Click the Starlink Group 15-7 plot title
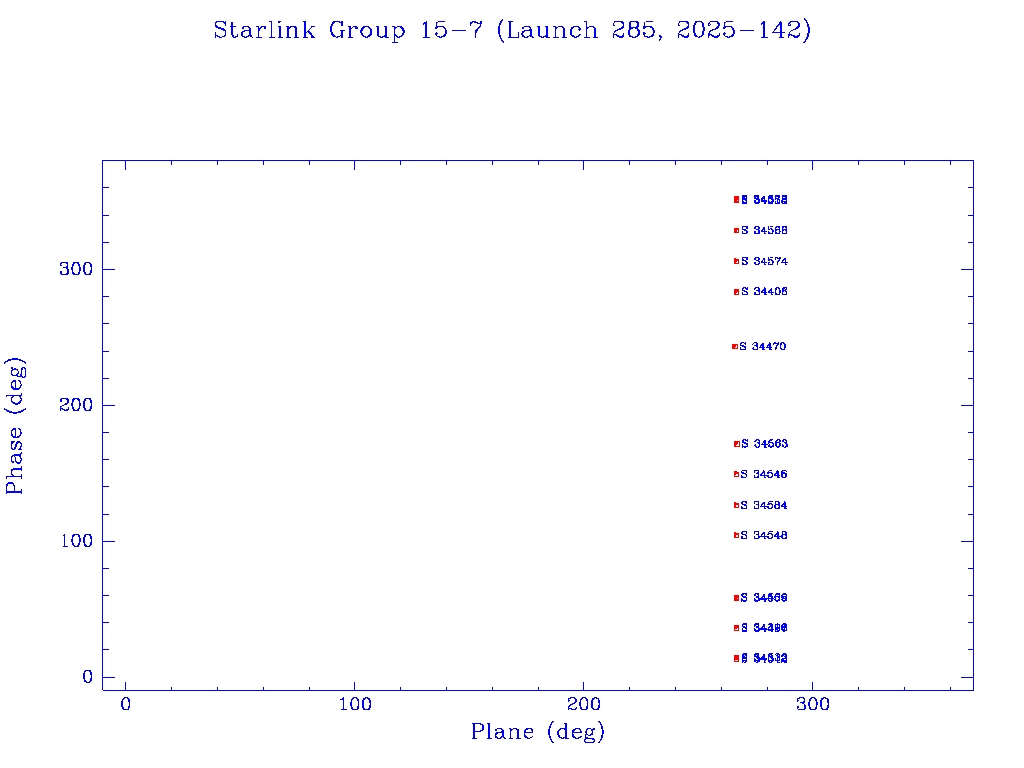The image size is (1024, 768). point(512,31)
